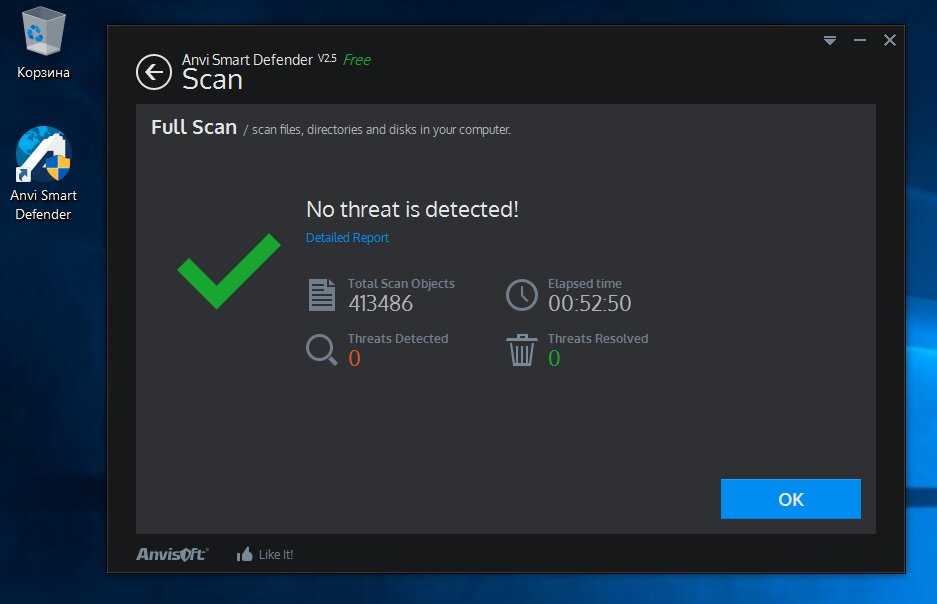Click the No threat is detected heading
The image size is (937, 604).
(412, 210)
